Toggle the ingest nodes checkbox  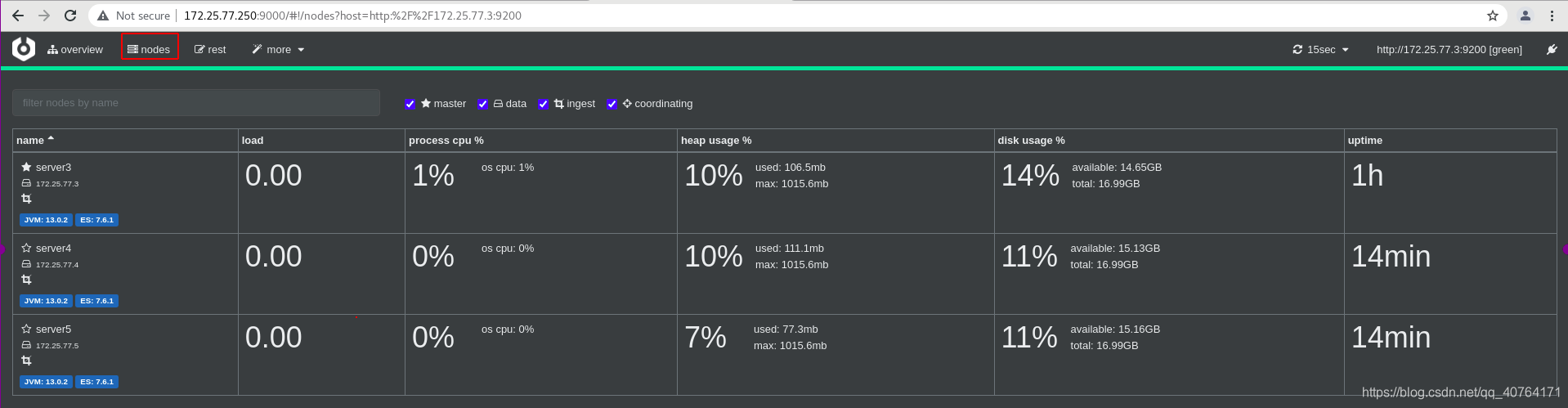[543, 104]
